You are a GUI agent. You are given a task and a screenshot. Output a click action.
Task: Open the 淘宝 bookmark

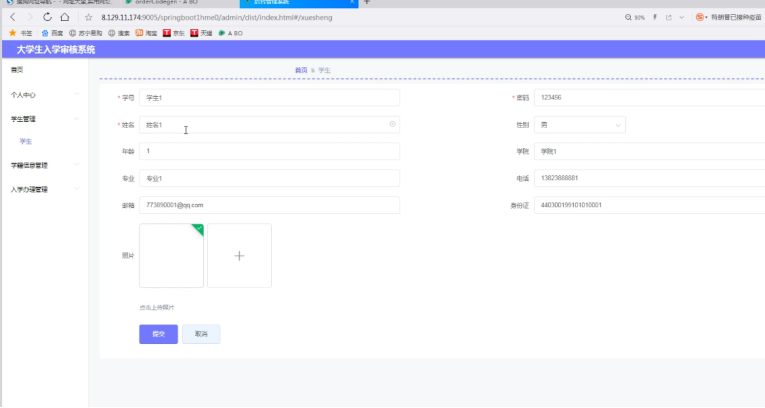point(146,33)
